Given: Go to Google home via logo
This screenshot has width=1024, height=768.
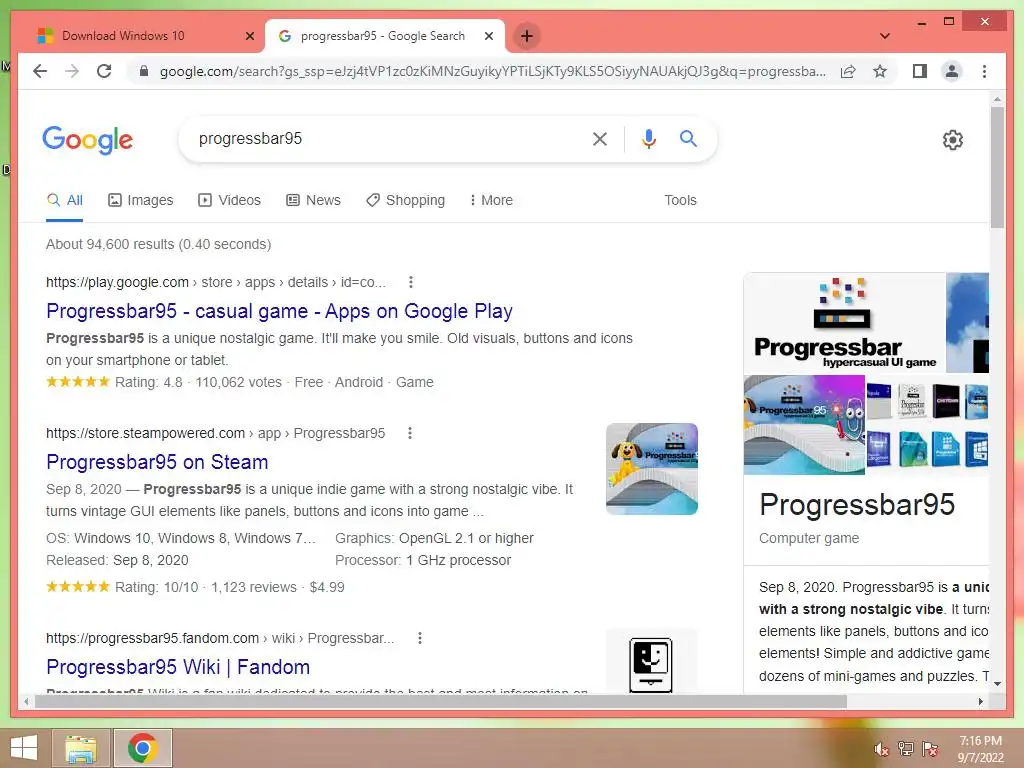Looking at the screenshot, I should click(x=88, y=140).
